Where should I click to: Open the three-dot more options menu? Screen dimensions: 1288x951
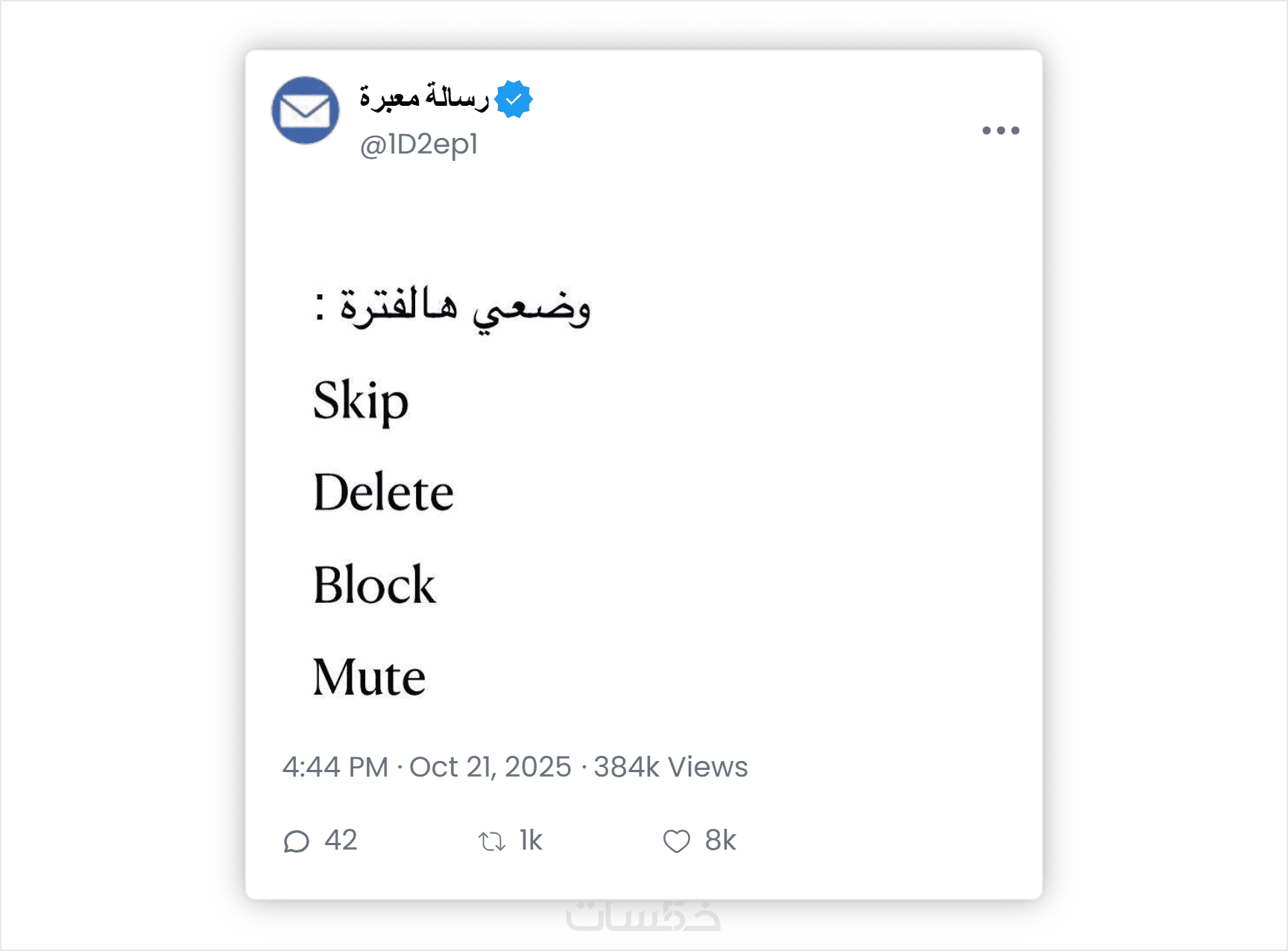tap(1000, 130)
